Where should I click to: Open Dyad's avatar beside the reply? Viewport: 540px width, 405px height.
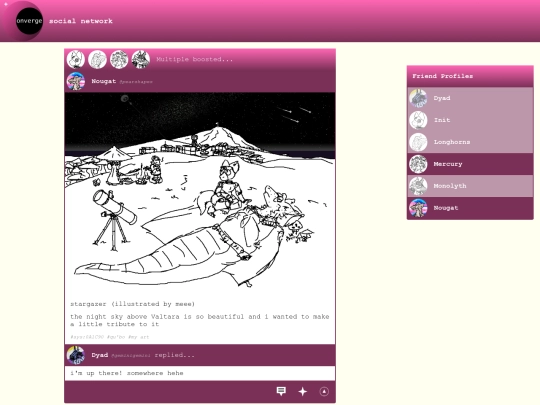[76, 355]
